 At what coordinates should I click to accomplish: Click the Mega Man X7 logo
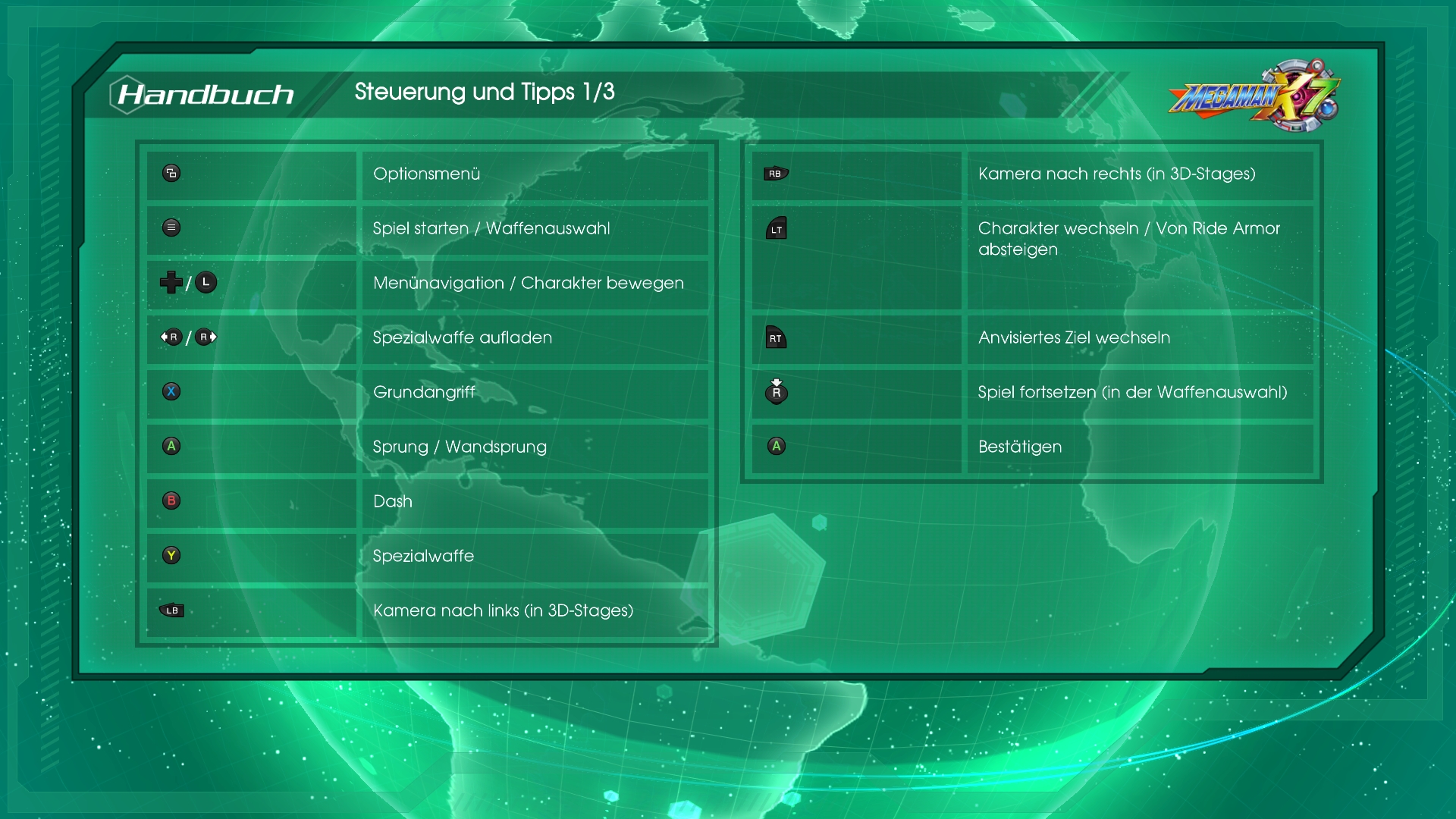(1255, 96)
